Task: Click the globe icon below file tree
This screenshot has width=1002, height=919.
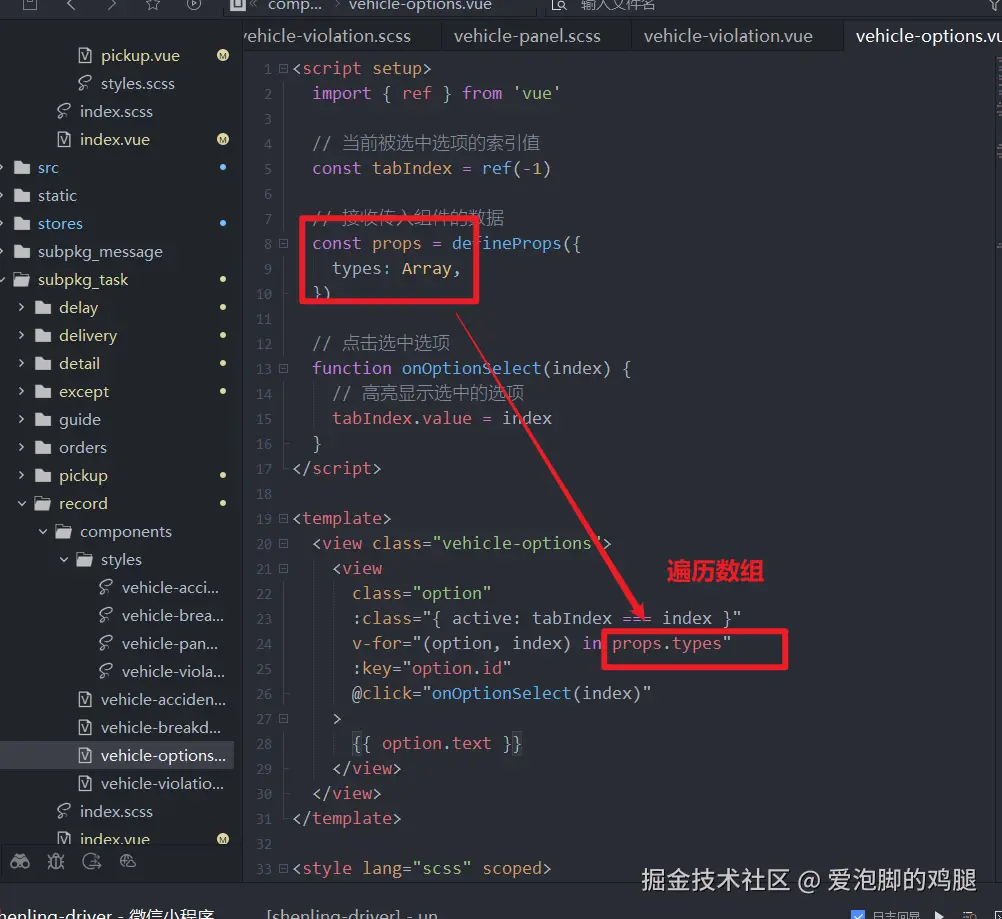Action: (128, 861)
